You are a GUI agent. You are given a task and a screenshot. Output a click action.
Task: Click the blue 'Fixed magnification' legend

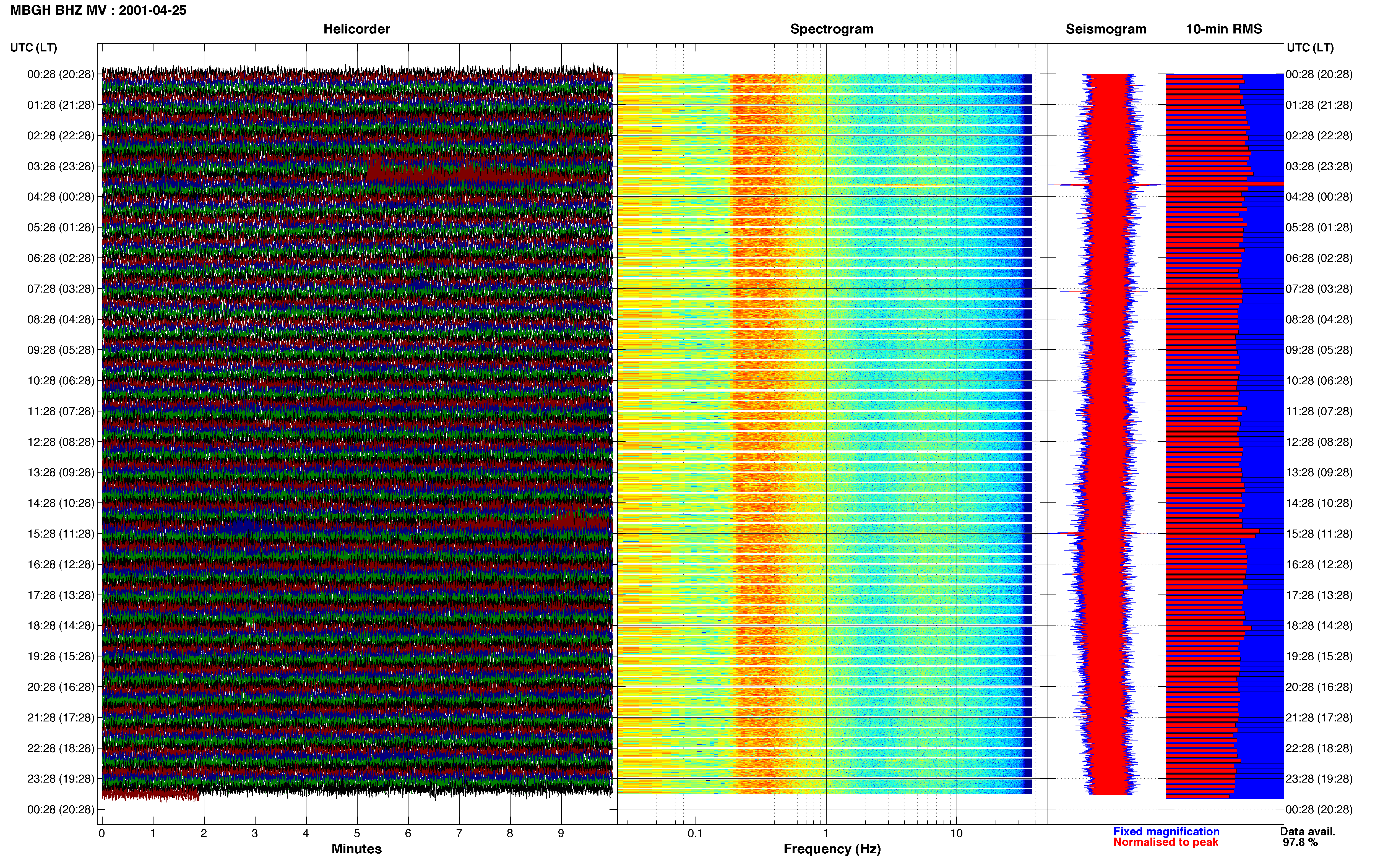[1166, 831]
